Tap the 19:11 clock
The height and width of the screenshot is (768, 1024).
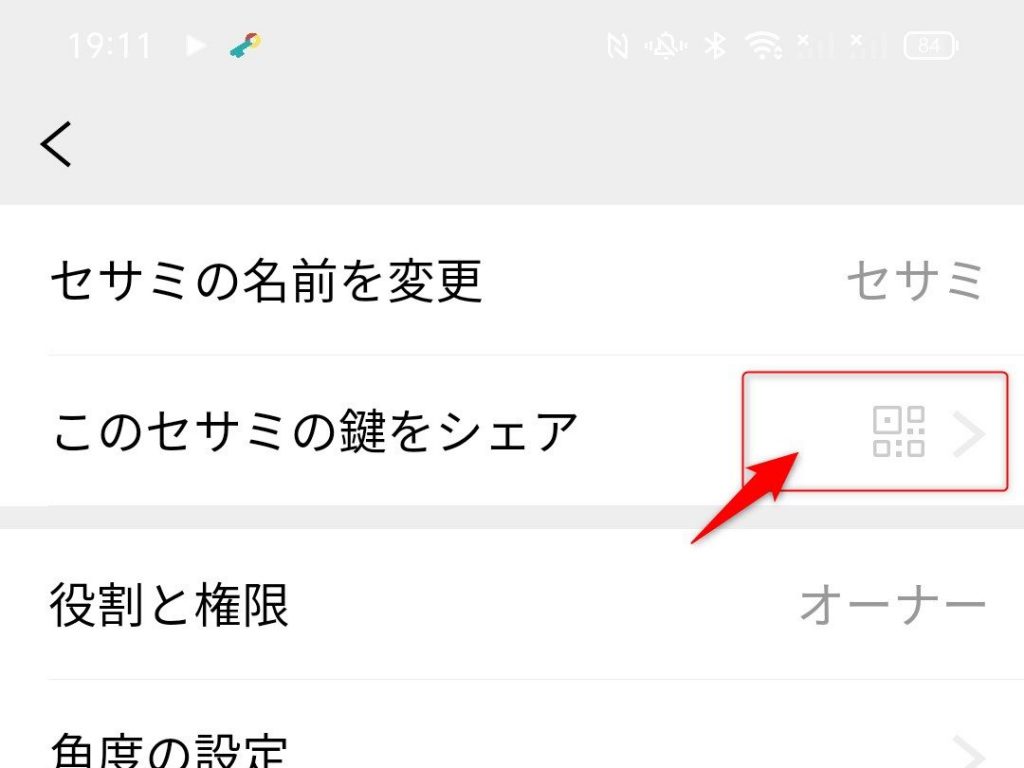click(x=110, y=46)
